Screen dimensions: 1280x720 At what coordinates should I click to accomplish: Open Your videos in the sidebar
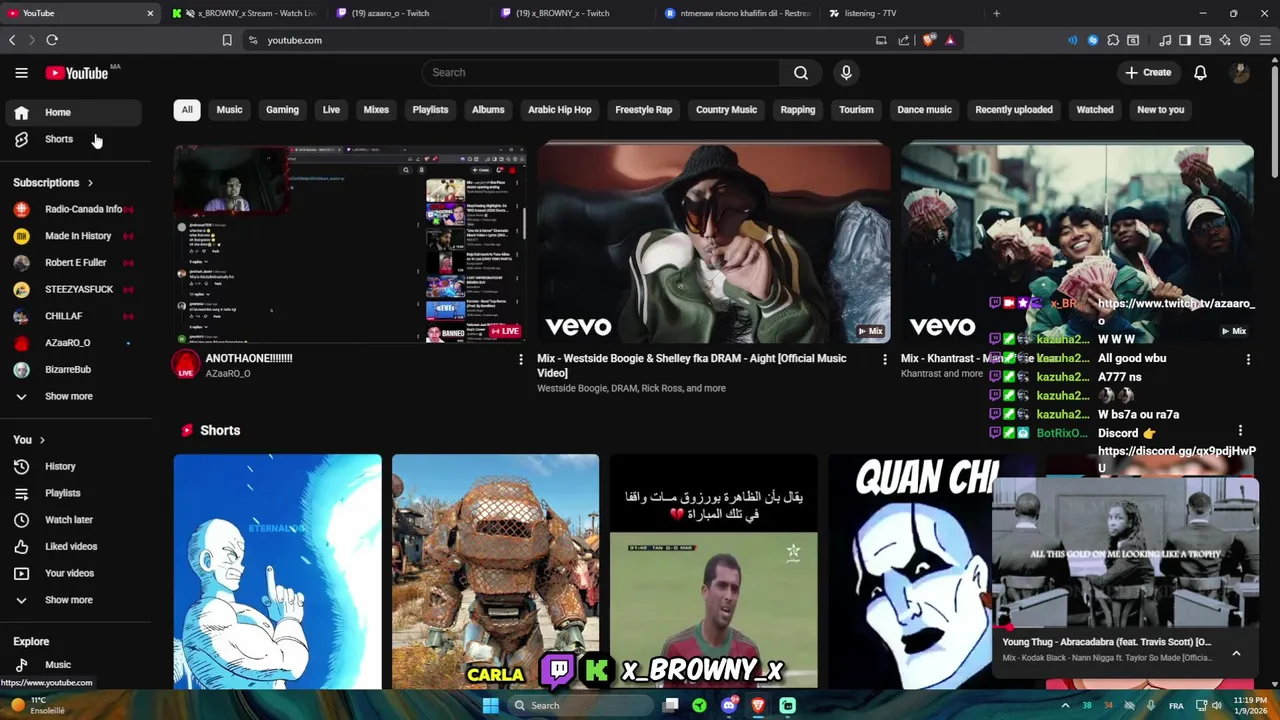(x=72, y=573)
